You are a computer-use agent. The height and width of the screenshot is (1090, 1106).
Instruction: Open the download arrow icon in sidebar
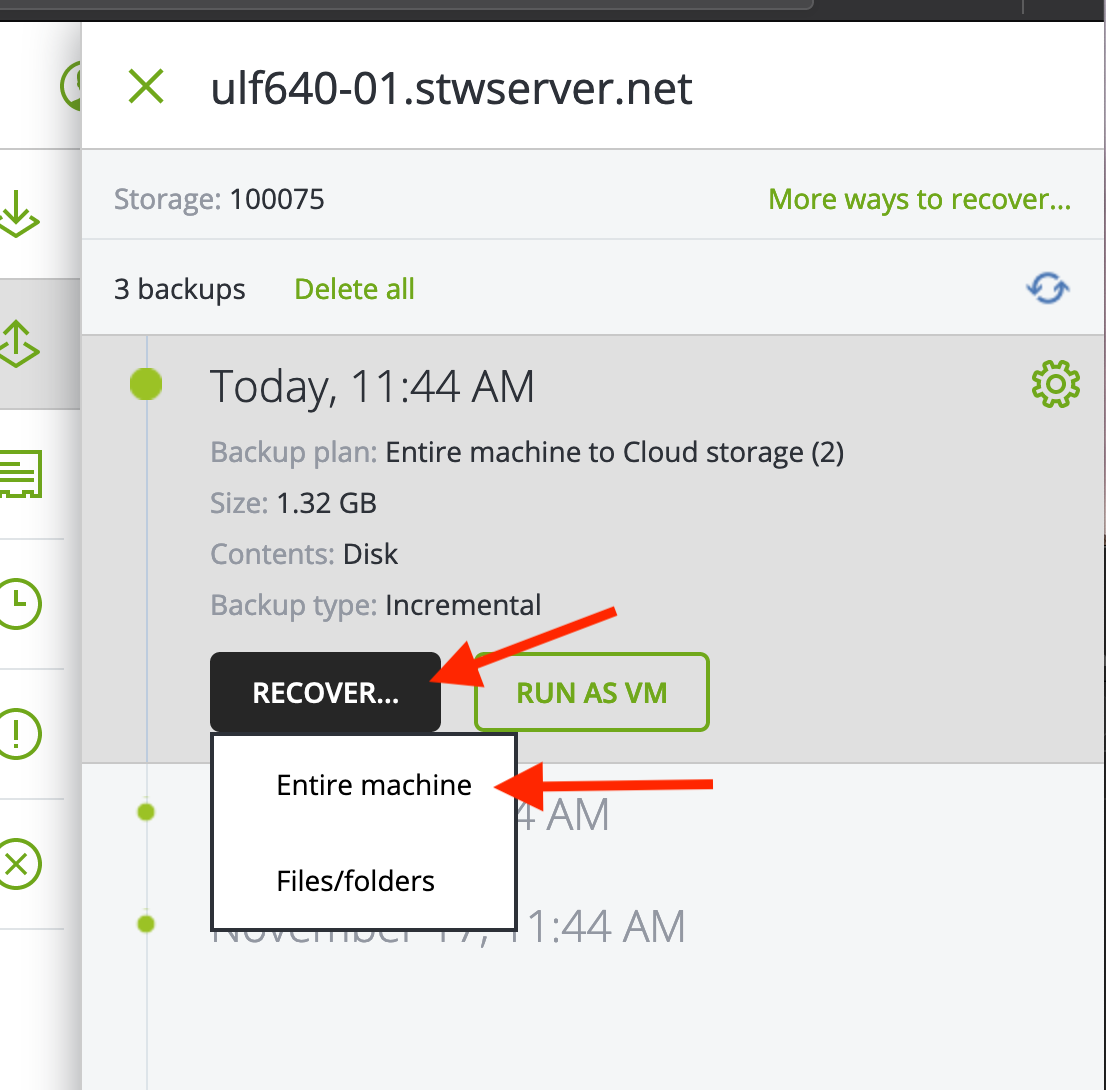tap(18, 214)
